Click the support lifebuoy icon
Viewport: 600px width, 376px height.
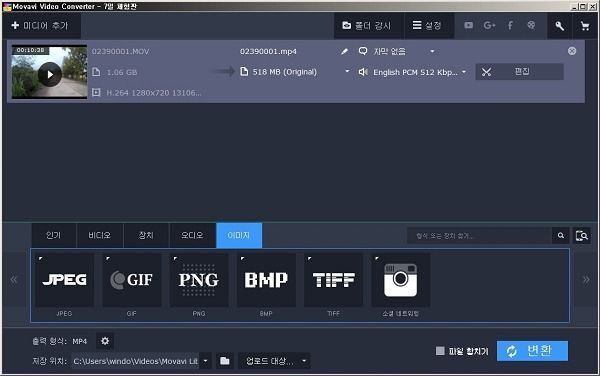[x=531, y=25]
